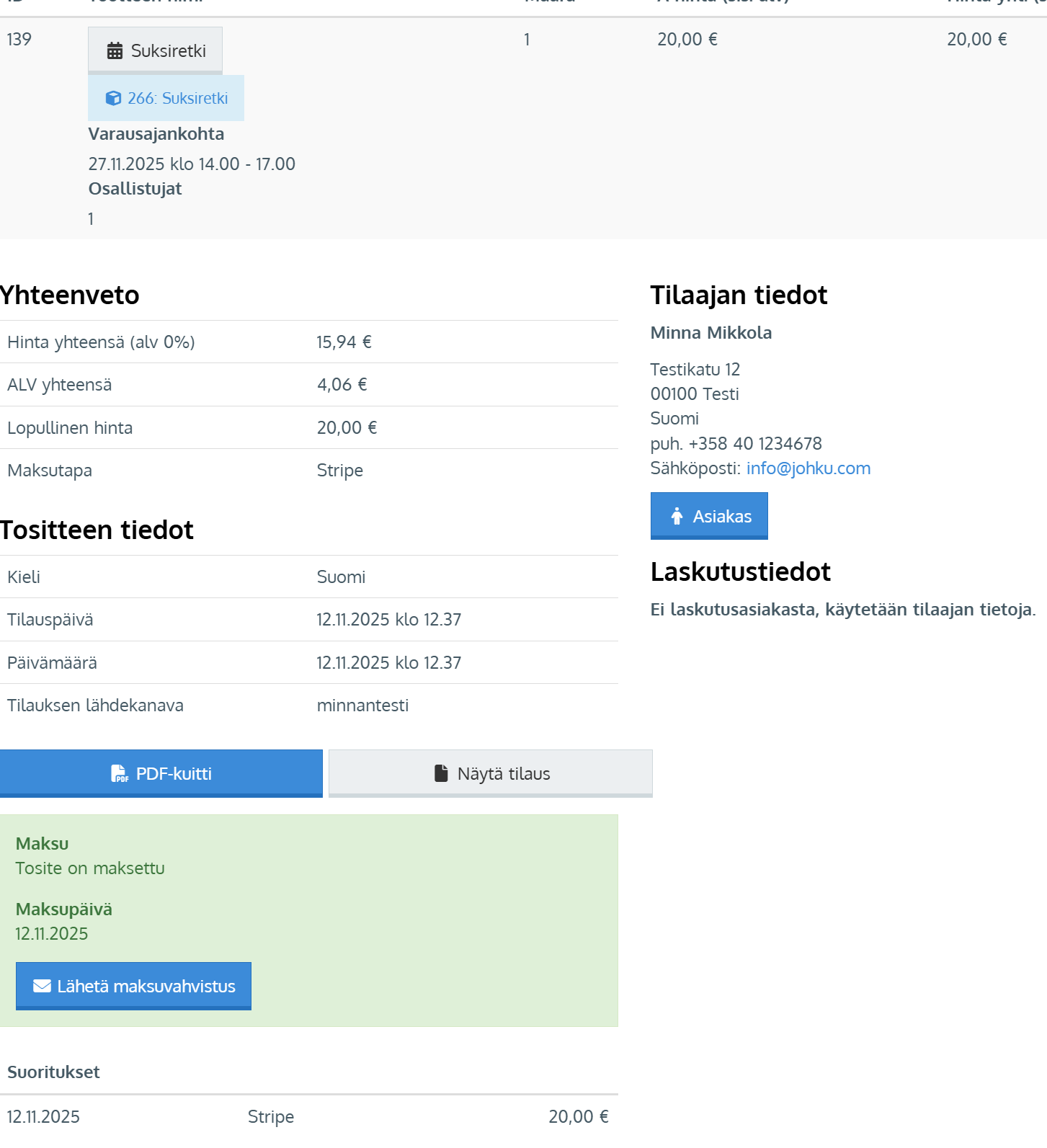Click the Tilauksen lähdekanava label
The height and width of the screenshot is (1148, 1047).
coord(96,706)
